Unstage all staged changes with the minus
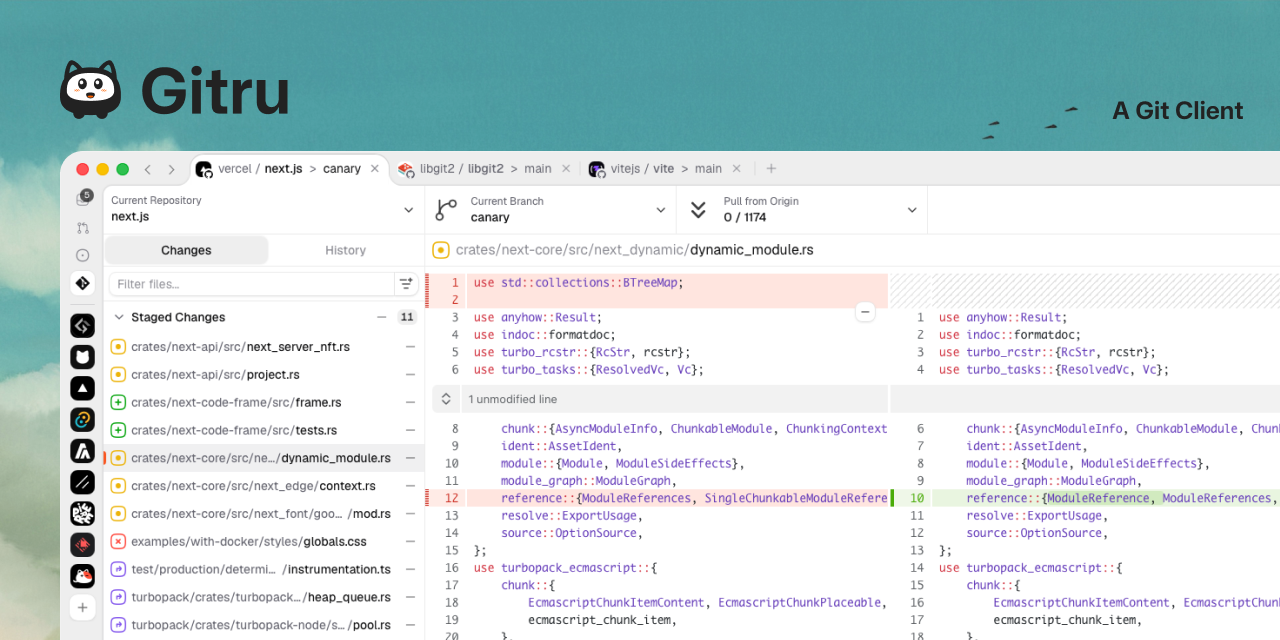 (x=381, y=317)
